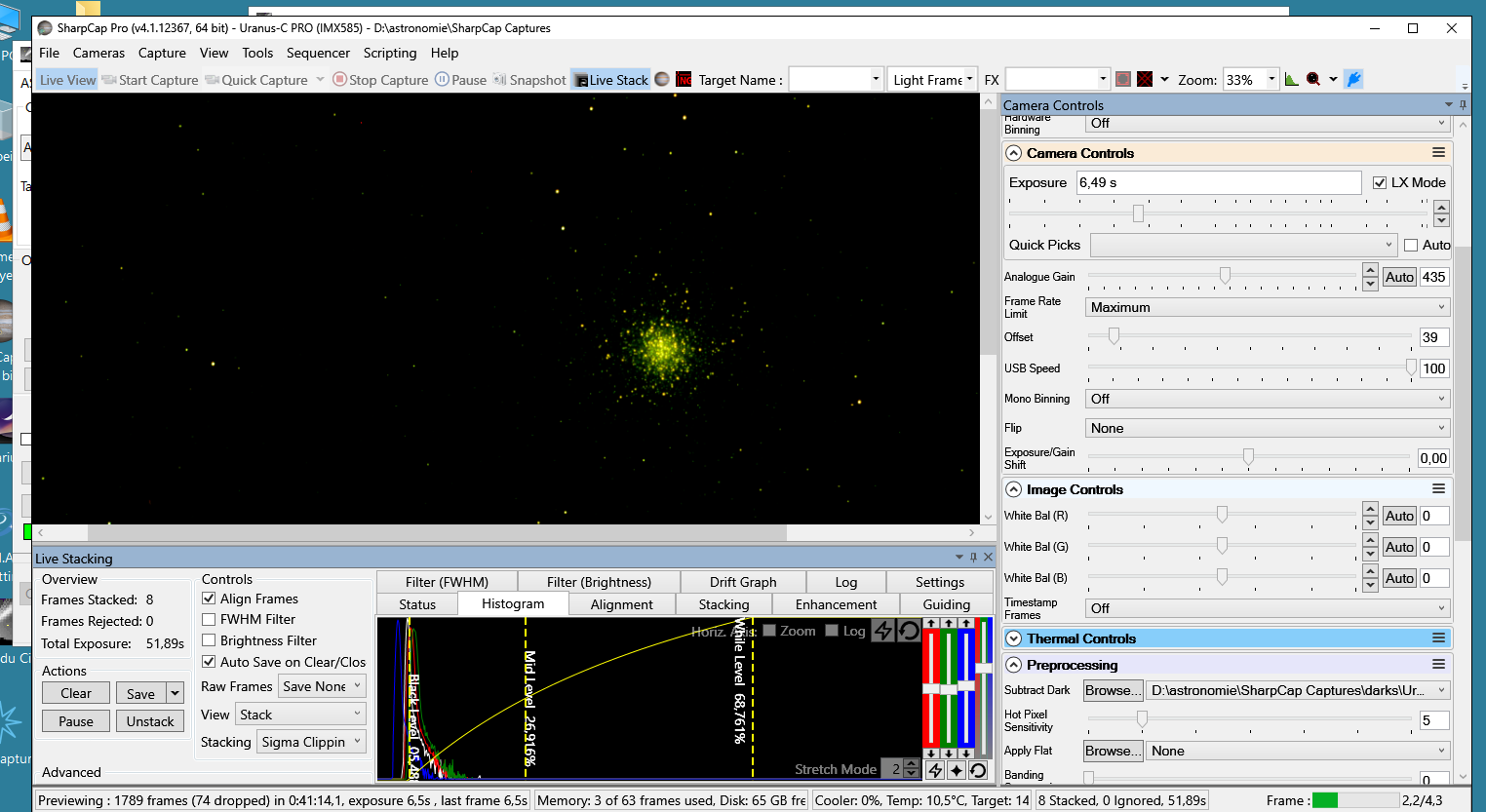The height and width of the screenshot is (812, 1486).
Task: Click the blue focus assistant icon in toolbar
Action: pos(1353,80)
